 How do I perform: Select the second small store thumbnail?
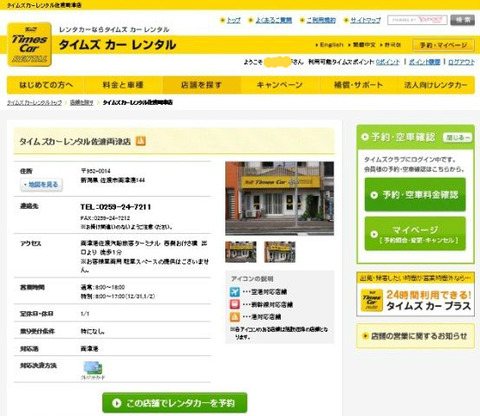point(280,252)
